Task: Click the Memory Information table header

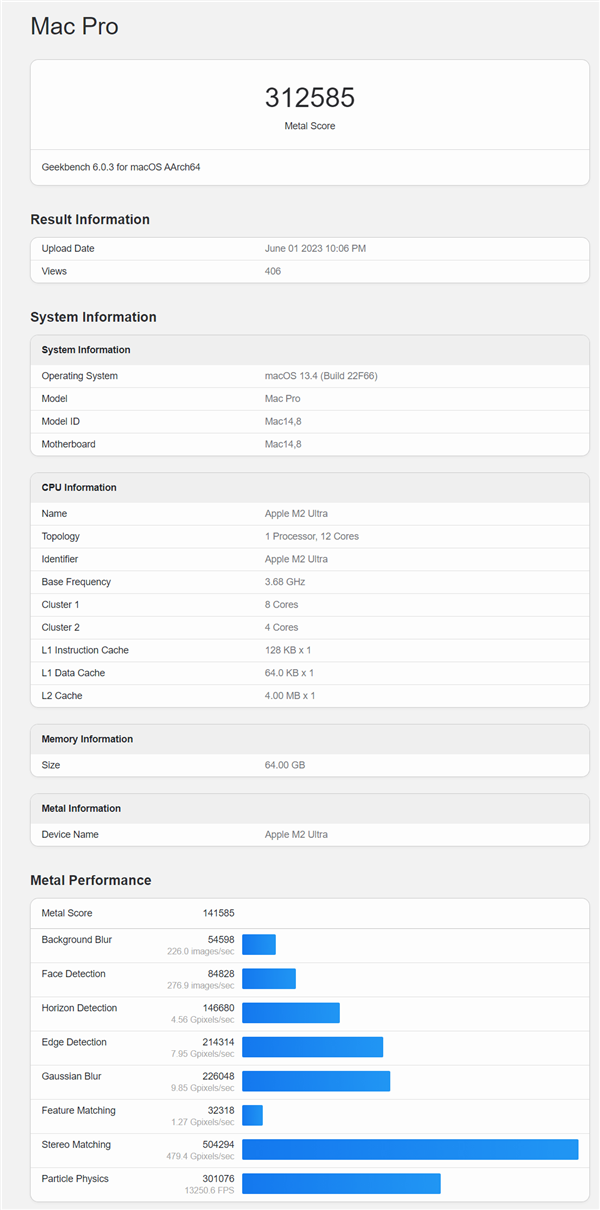Action: pyautogui.click(x=86, y=739)
